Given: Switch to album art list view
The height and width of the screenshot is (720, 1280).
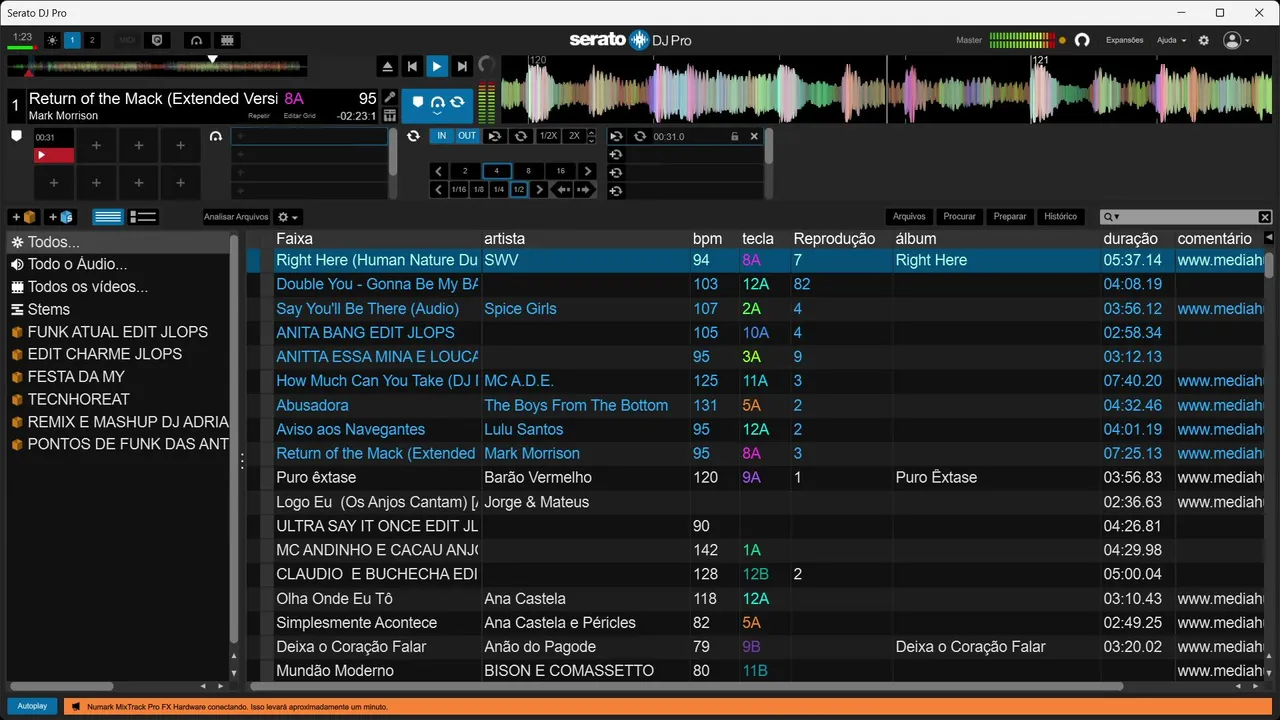Looking at the screenshot, I should (143, 217).
